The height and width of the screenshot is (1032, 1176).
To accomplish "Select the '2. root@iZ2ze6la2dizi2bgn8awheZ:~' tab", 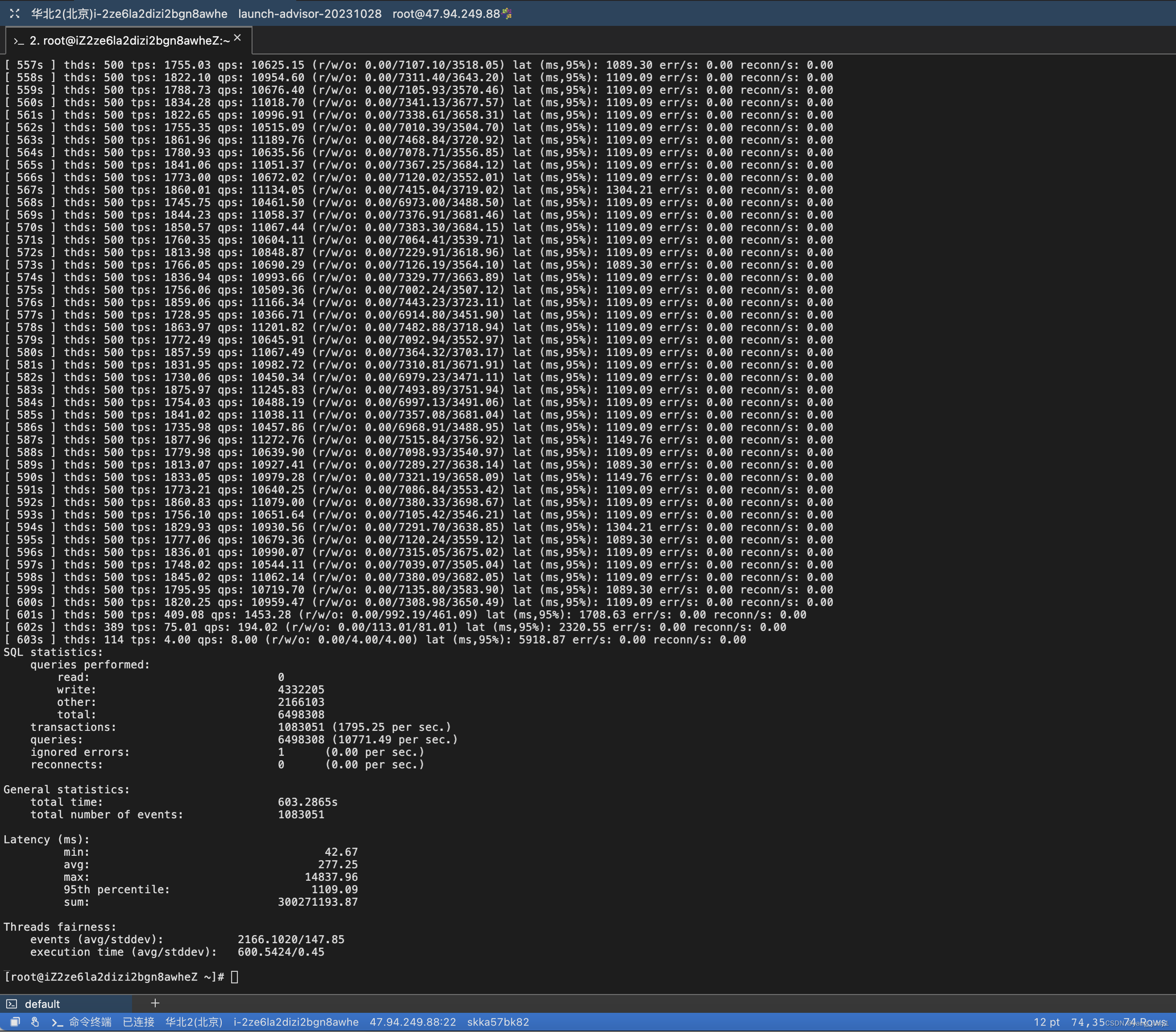I will (129, 40).
